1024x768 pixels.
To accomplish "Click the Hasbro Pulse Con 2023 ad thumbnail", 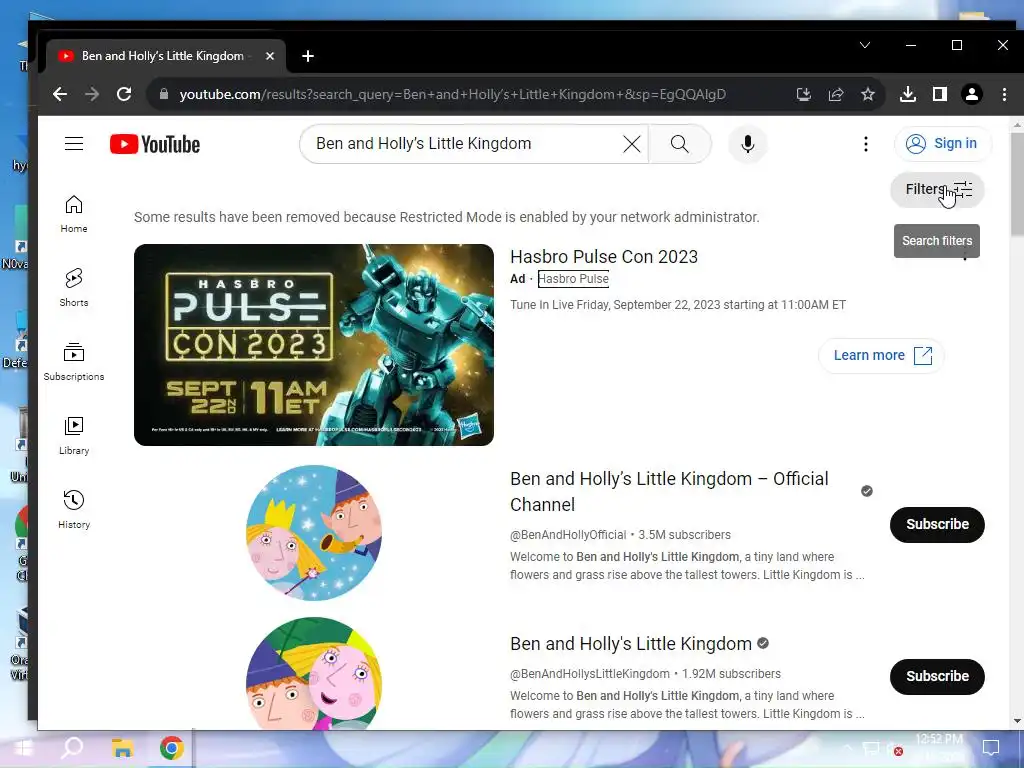I will pos(313,345).
